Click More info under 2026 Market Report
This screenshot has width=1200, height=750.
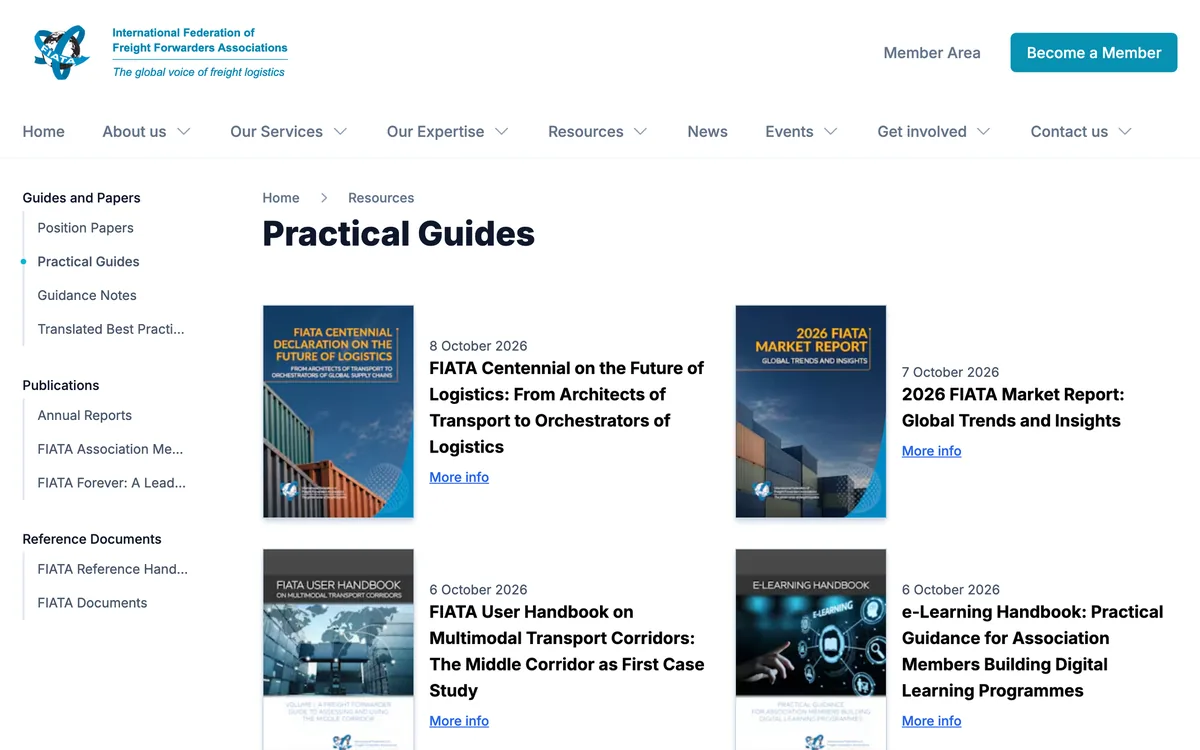pos(931,451)
